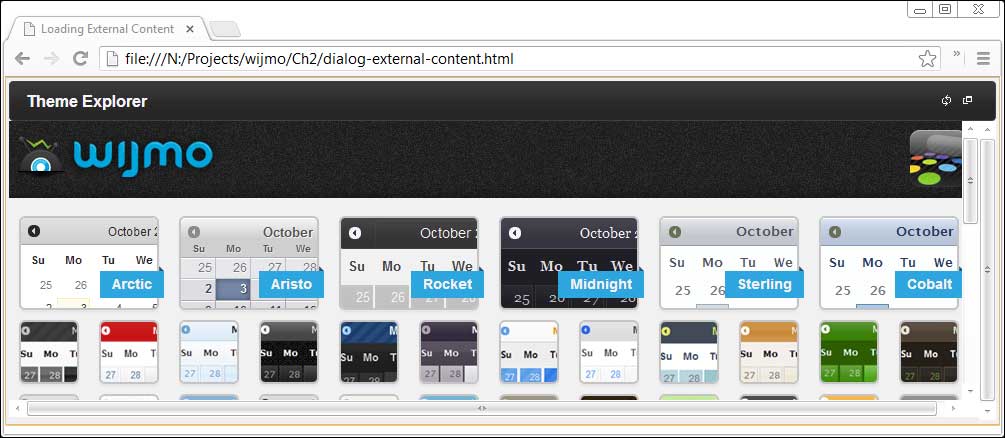Bookmark this page with the star icon
Viewport: 1005px width, 438px height.
coord(927,59)
